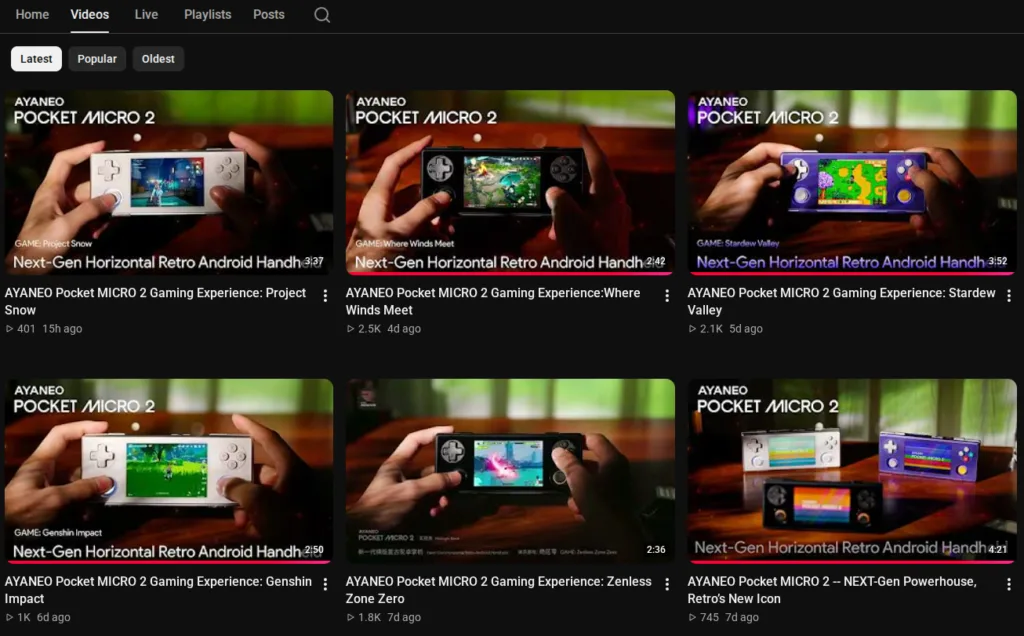Open title link 'Gaming Experience: Stardew Valley'
1024x636 pixels.
click(x=841, y=301)
